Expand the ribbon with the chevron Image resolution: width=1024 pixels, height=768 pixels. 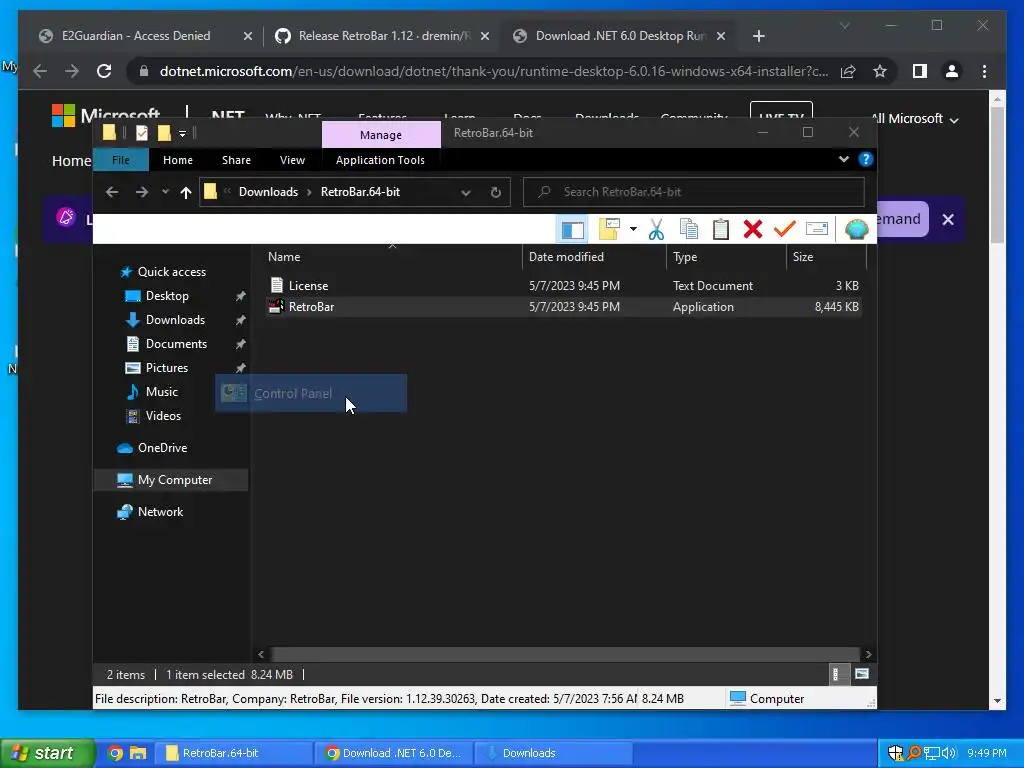844,159
